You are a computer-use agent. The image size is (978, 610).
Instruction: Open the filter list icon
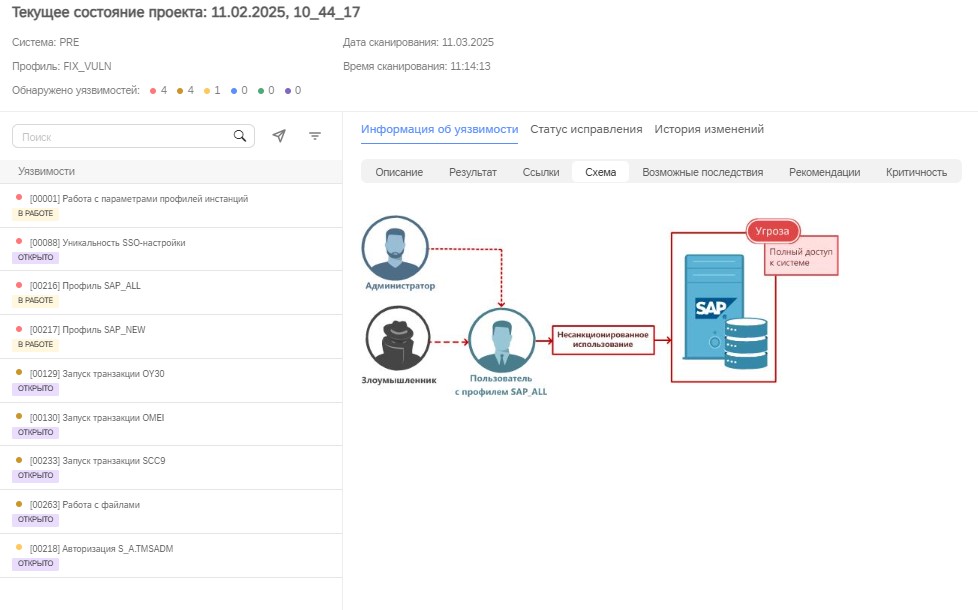[315, 136]
